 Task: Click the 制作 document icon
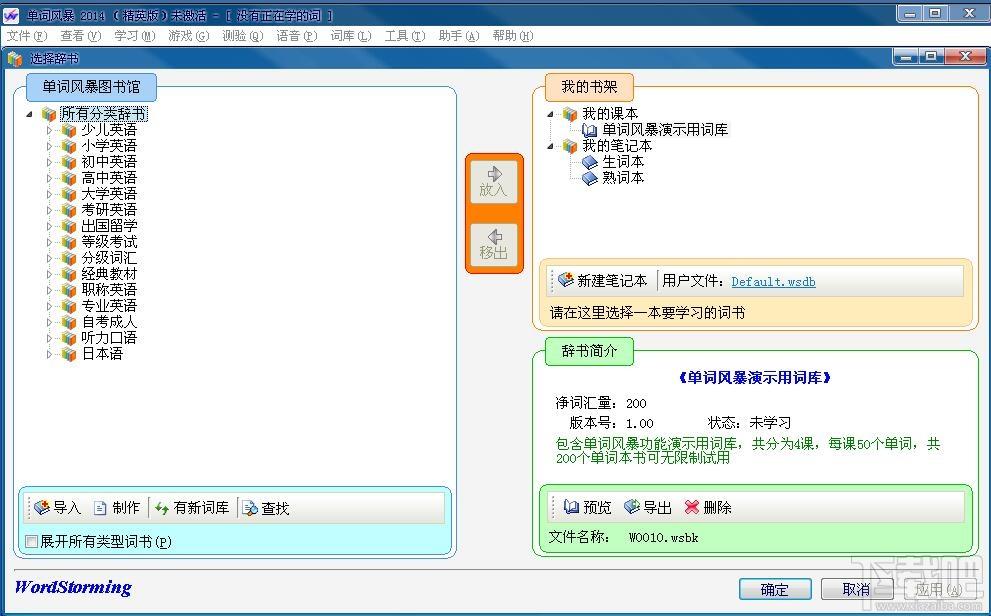100,508
